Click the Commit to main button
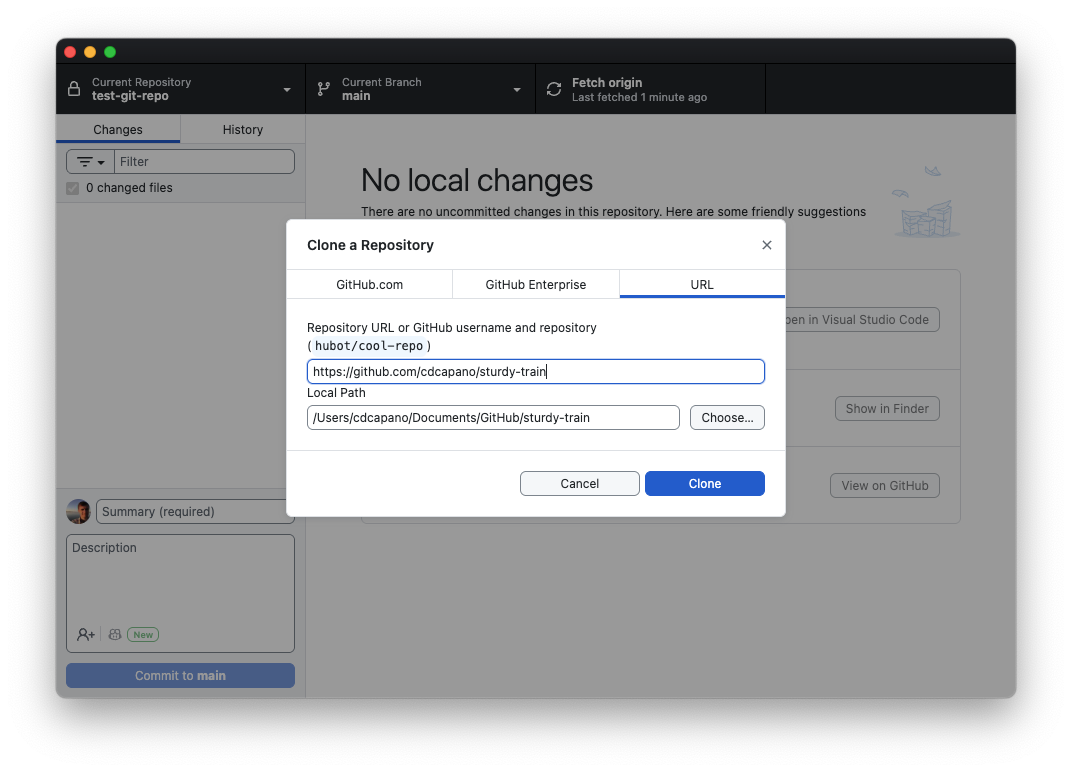1072x772 pixels. [180, 676]
